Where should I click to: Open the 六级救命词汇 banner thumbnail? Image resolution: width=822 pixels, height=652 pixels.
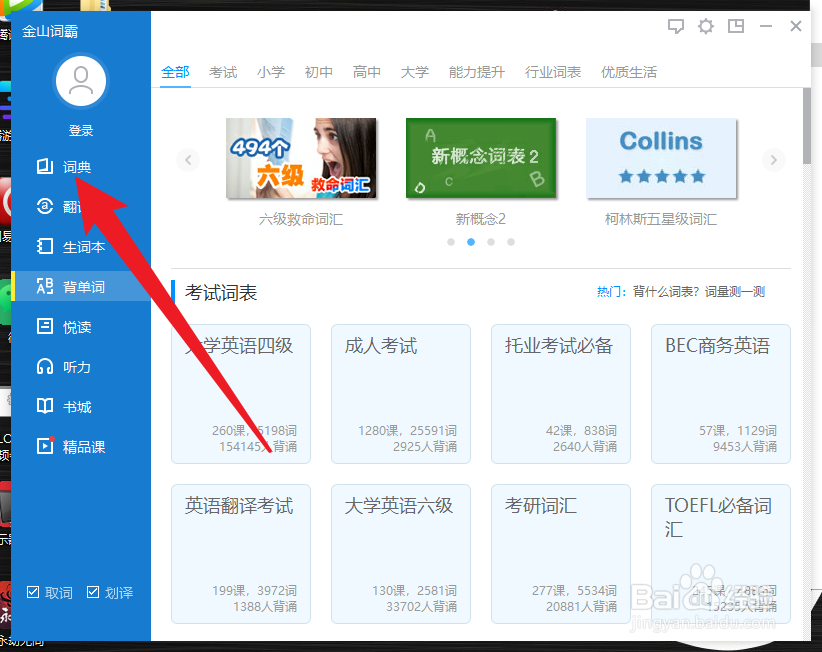pyautogui.click(x=301, y=158)
